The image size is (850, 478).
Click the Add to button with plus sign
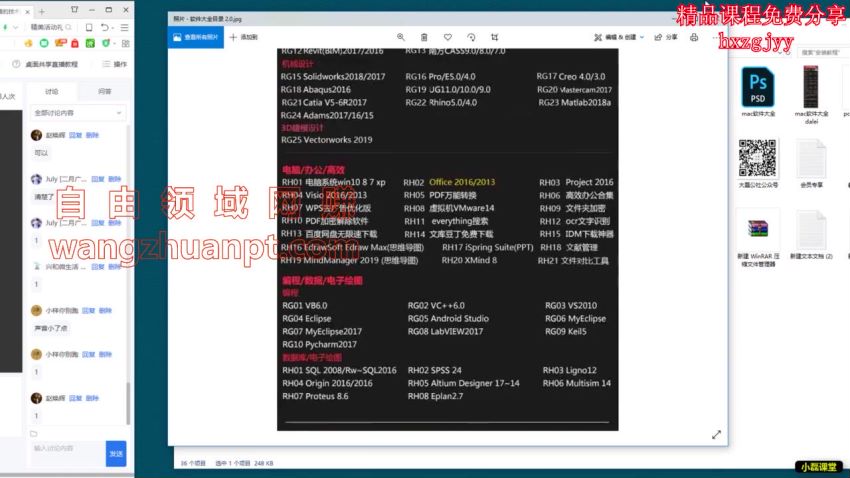tap(243, 37)
